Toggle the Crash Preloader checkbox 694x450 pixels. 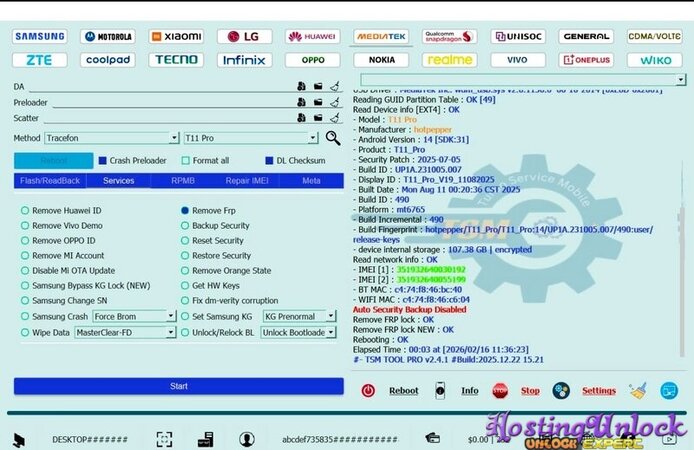tap(102, 160)
